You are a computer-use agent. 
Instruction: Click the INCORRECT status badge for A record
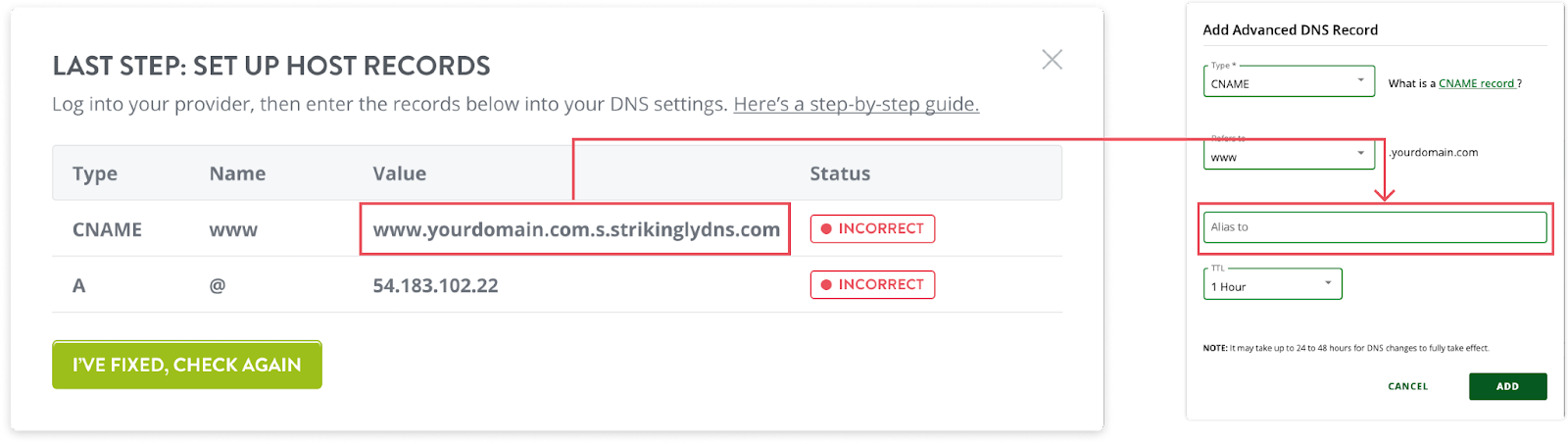pyautogui.click(x=872, y=284)
